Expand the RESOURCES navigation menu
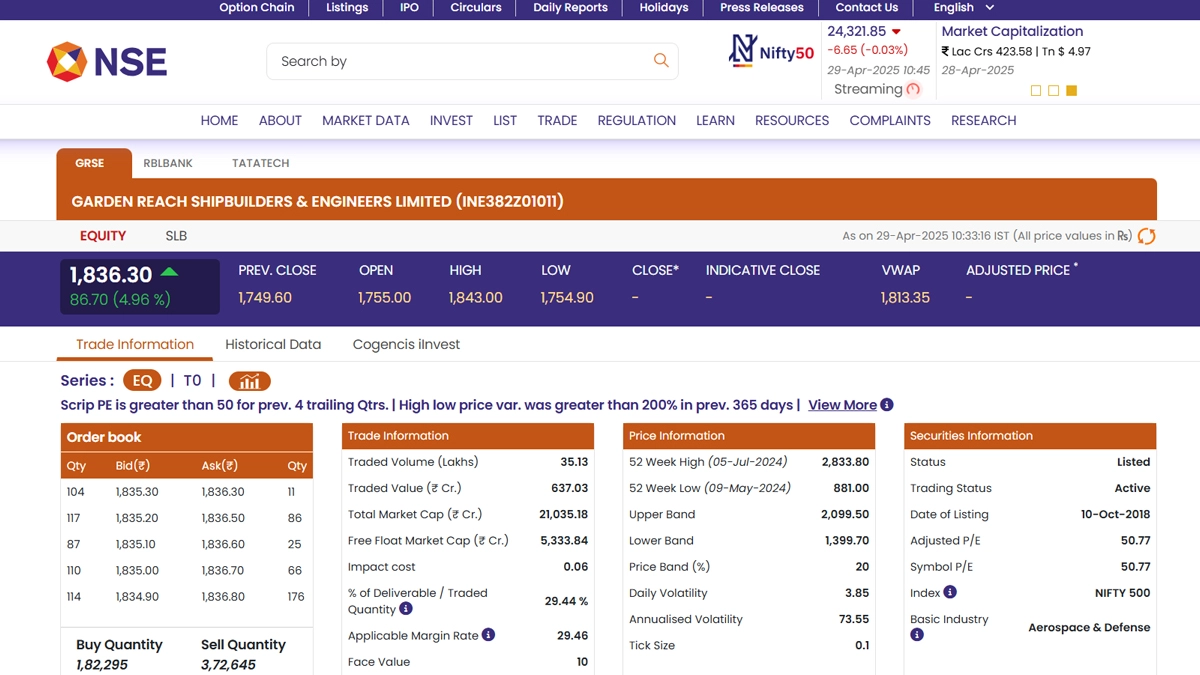The image size is (1200, 675). [791, 120]
